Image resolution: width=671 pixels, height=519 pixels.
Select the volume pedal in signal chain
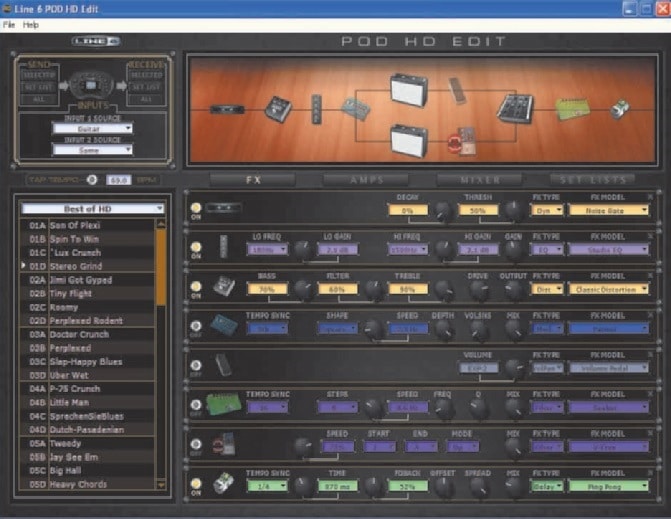[457, 90]
